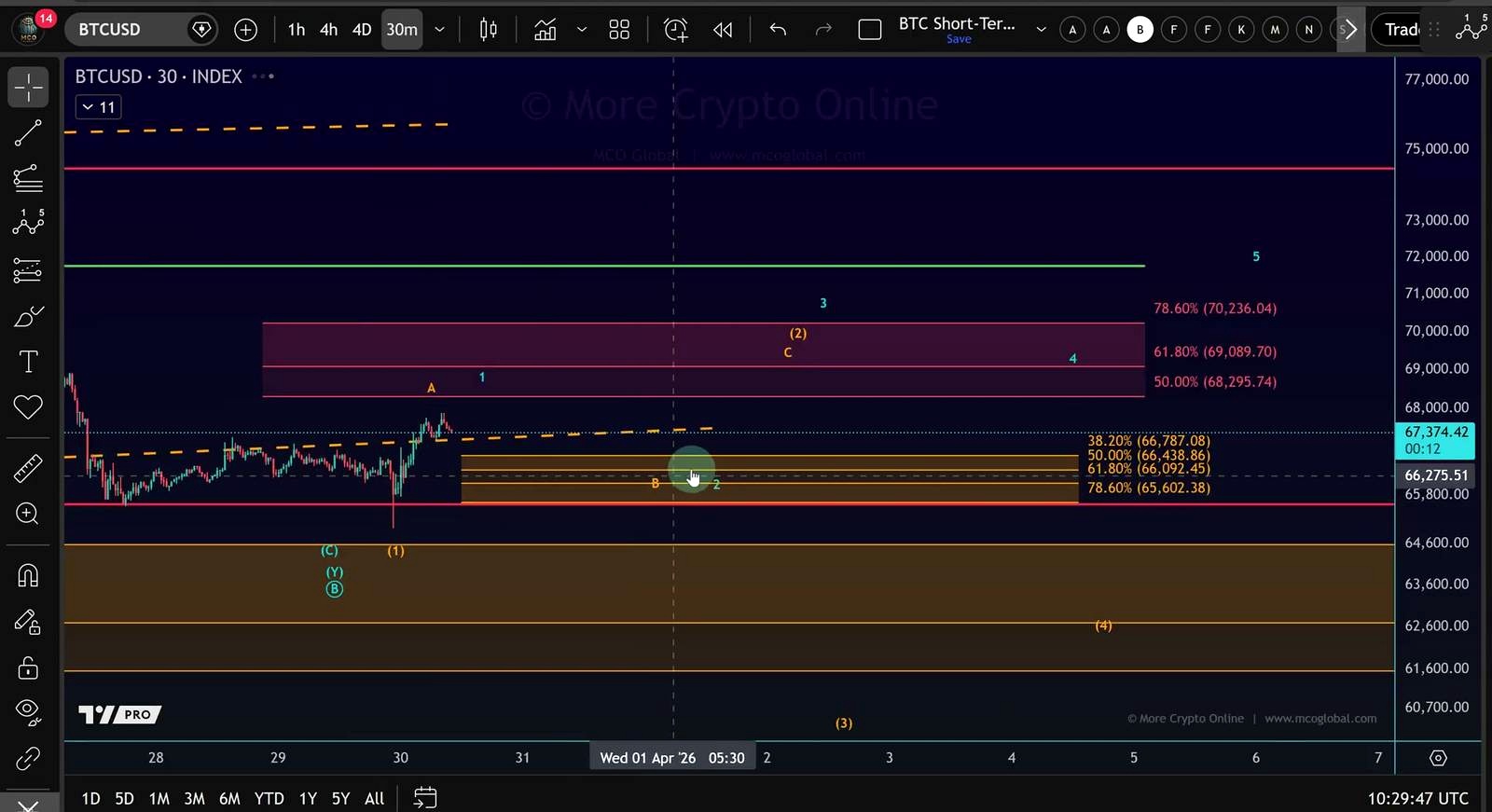This screenshot has height=812, width=1492.
Task: Open the Trade button
Action: tap(1399, 30)
